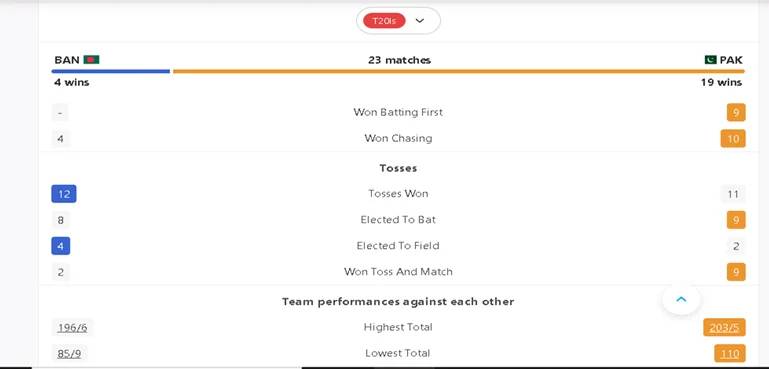
Task: Click the Bangladesh flag icon
Action: (91, 60)
